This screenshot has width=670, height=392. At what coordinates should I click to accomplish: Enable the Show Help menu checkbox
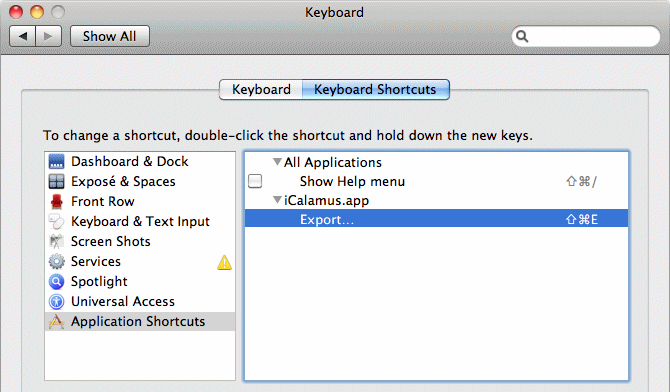pyautogui.click(x=255, y=181)
